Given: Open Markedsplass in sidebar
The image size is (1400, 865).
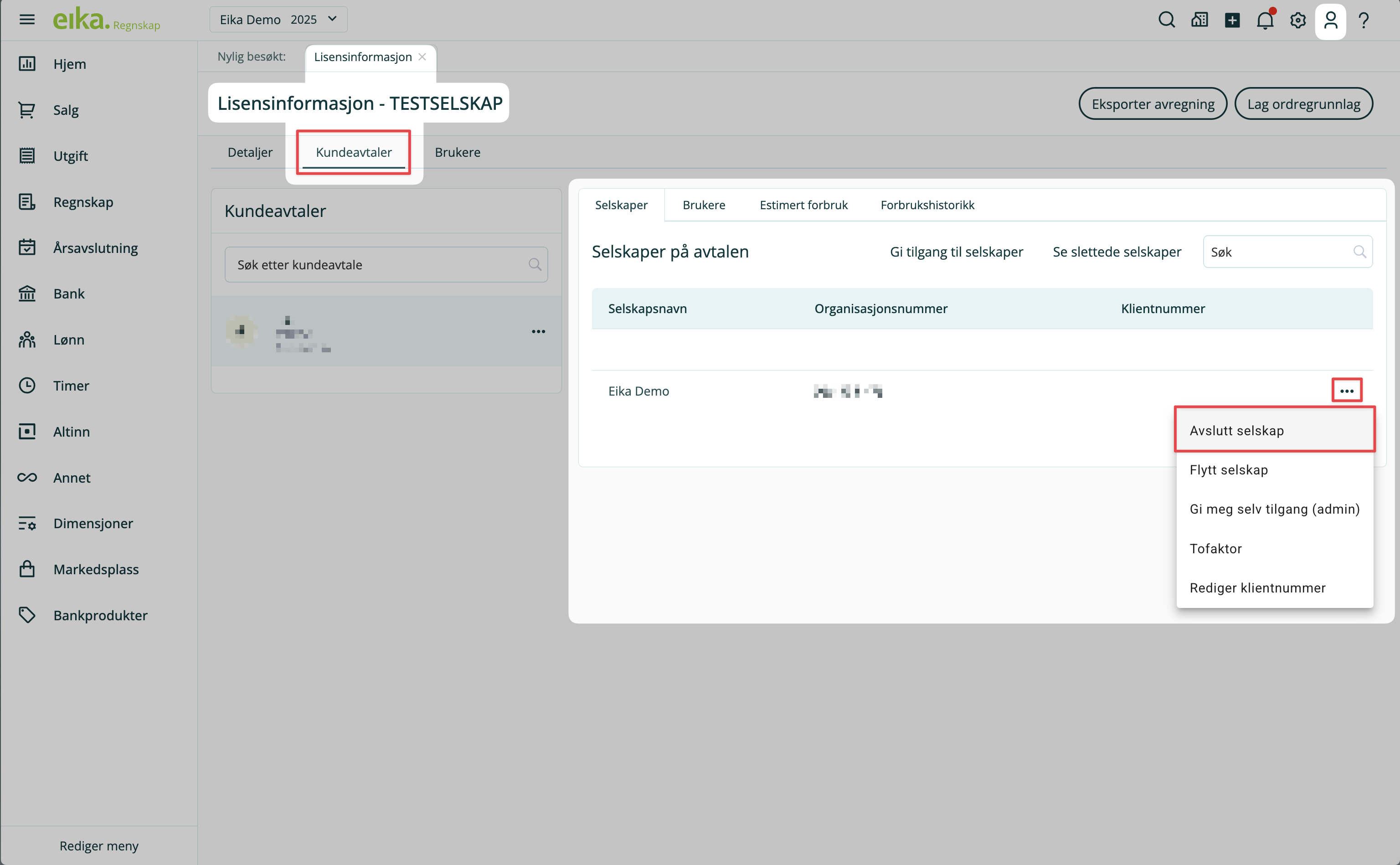Looking at the screenshot, I should click(96, 569).
